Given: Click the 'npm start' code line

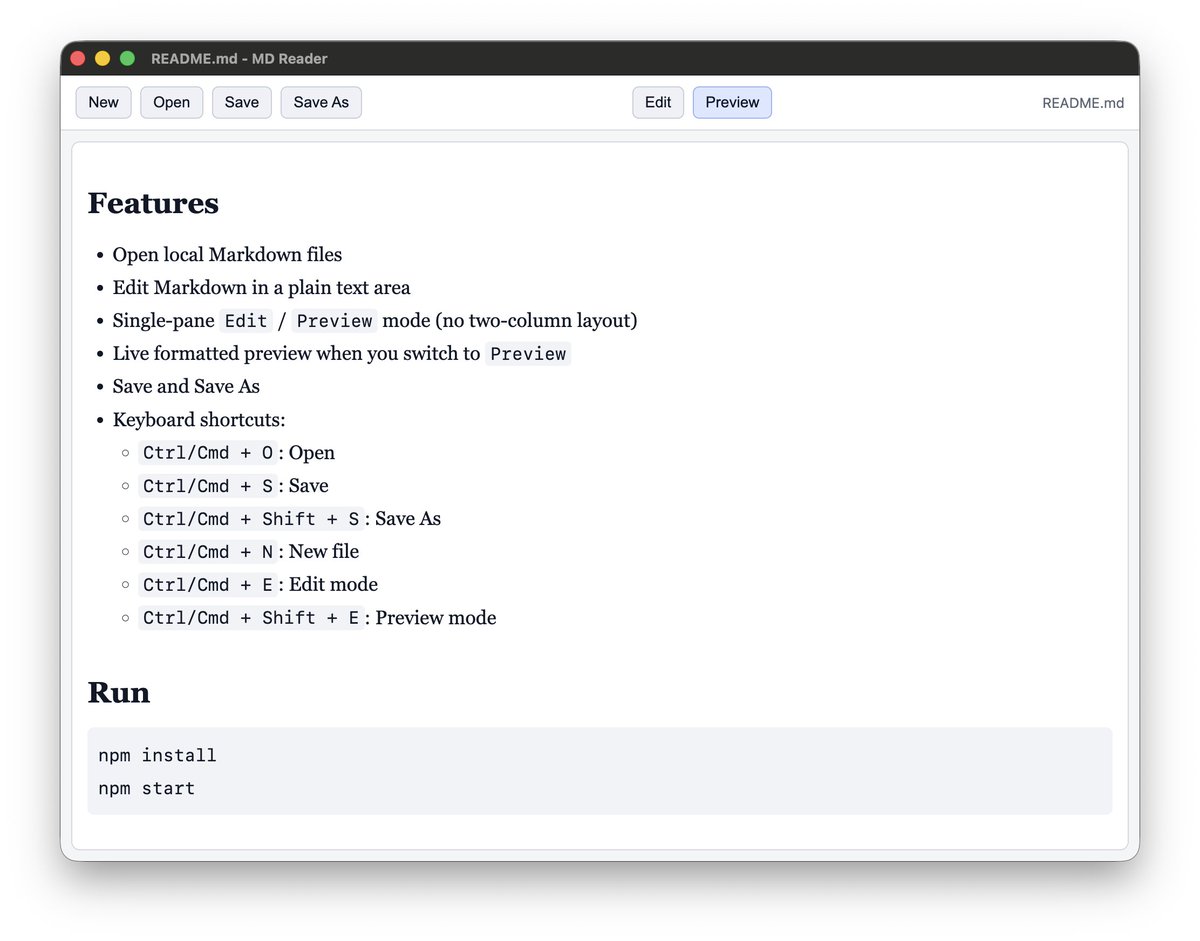Looking at the screenshot, I should coord(146,788).
